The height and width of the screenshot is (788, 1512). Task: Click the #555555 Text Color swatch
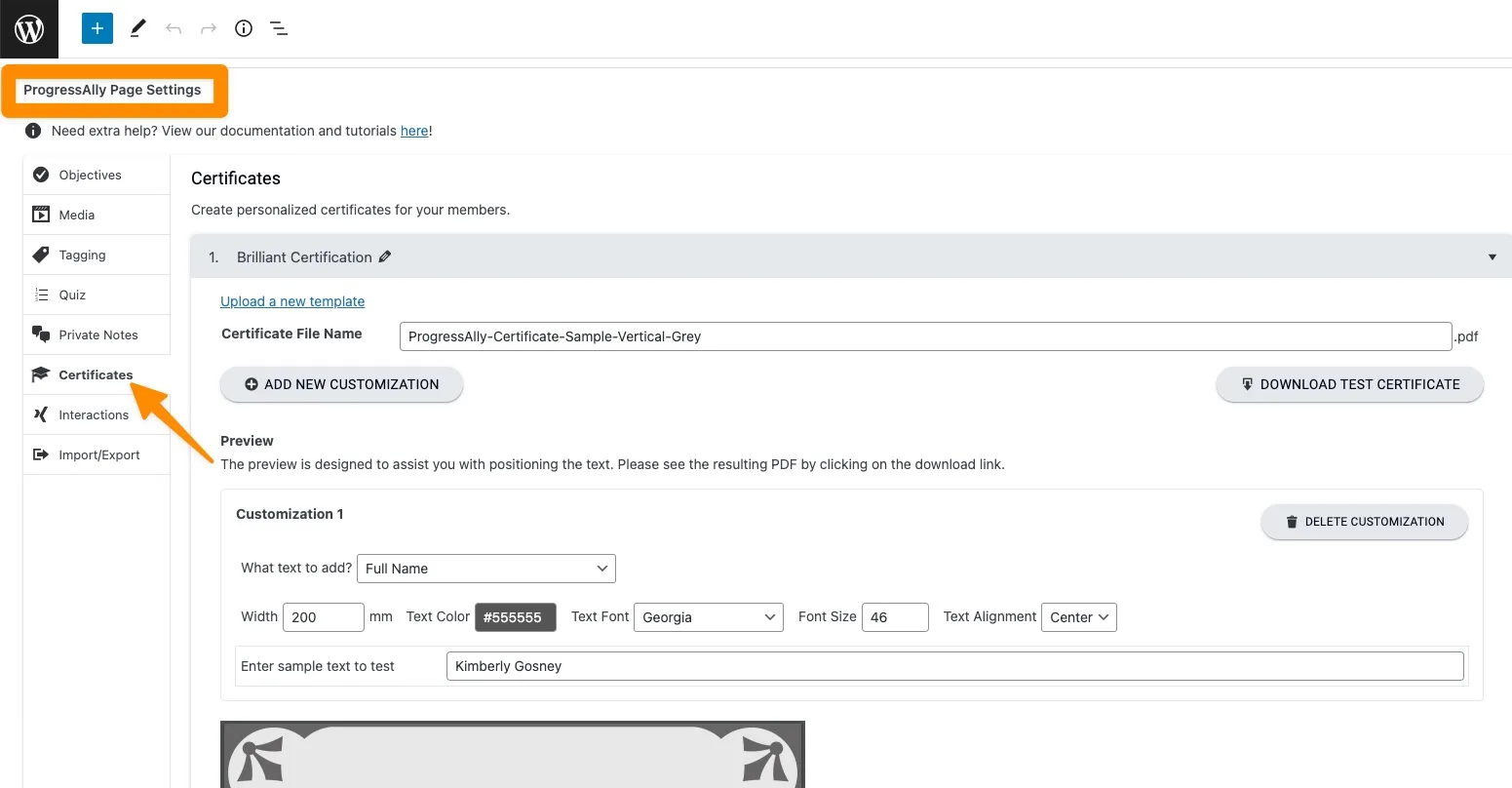tap(515, 616)
